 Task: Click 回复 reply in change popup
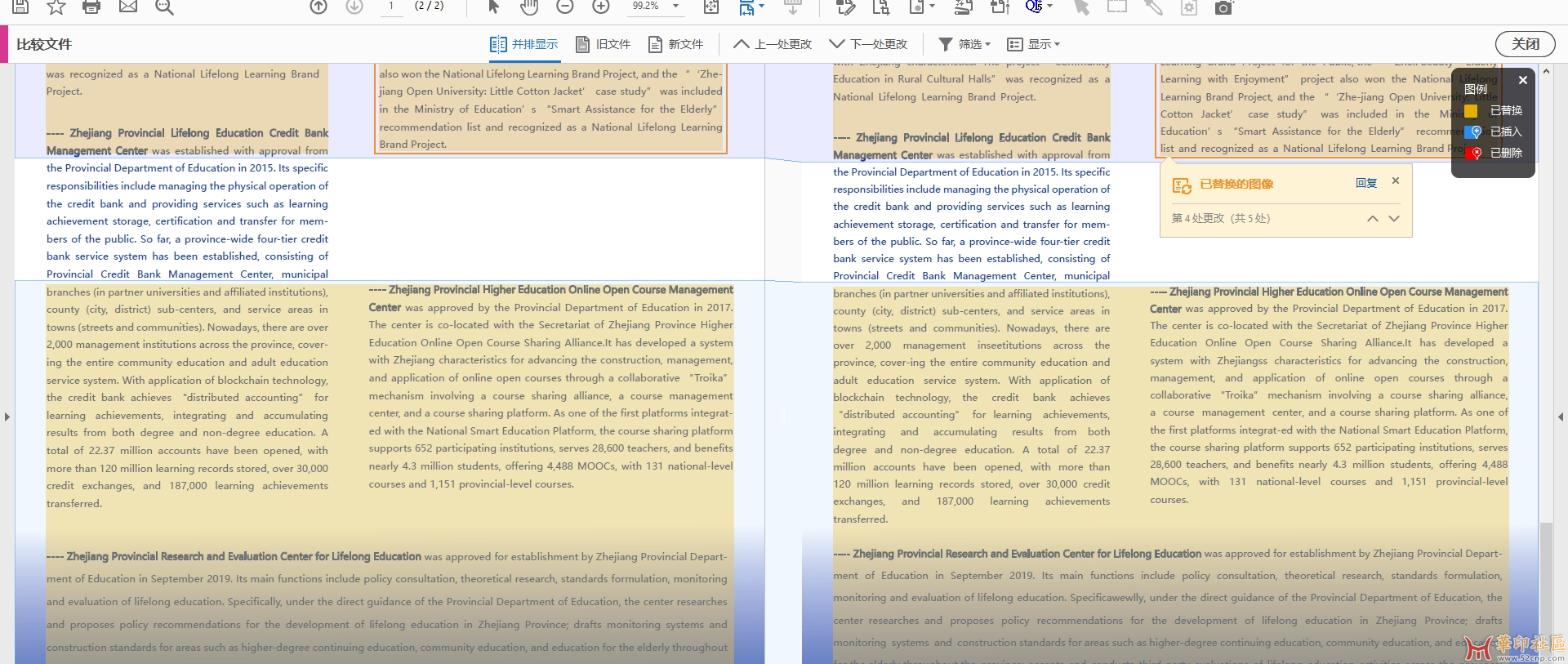pyautogui.click(x=1366, y=183)
